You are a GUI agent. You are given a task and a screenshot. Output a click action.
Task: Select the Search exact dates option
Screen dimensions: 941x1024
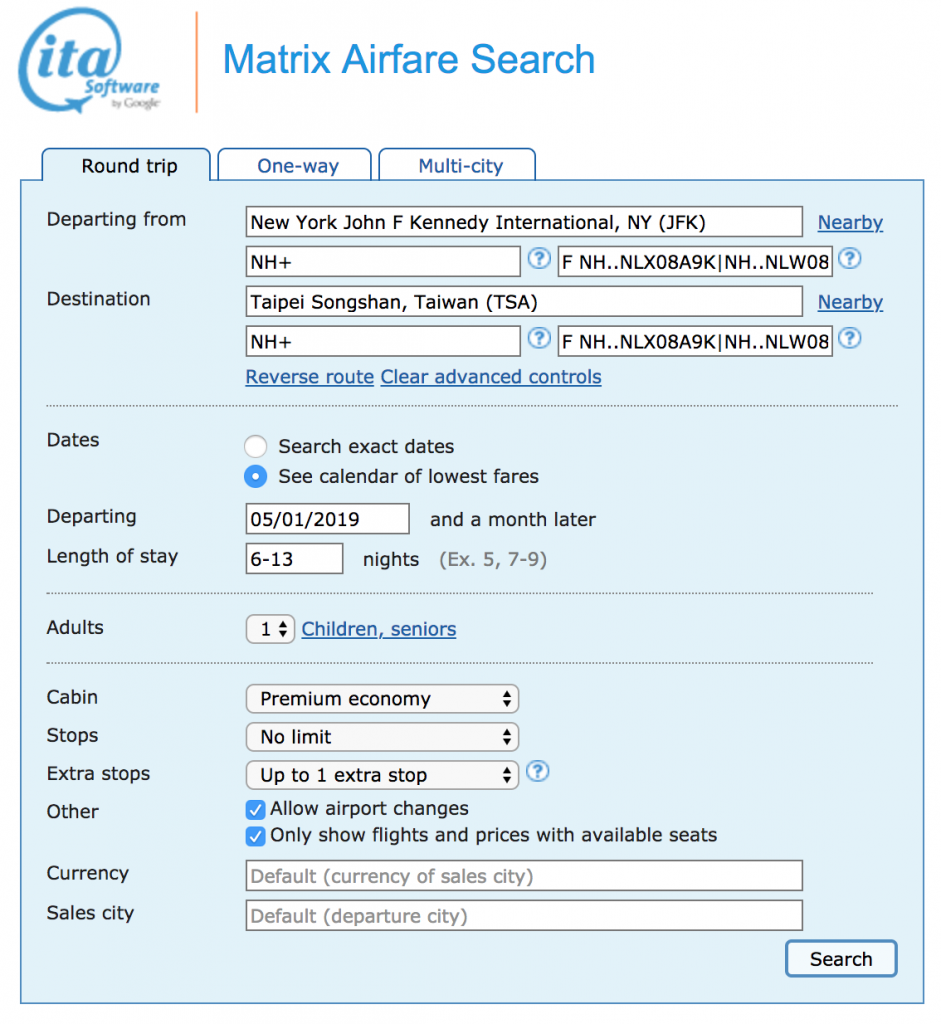pyautogui.click(x=255, y=447)
